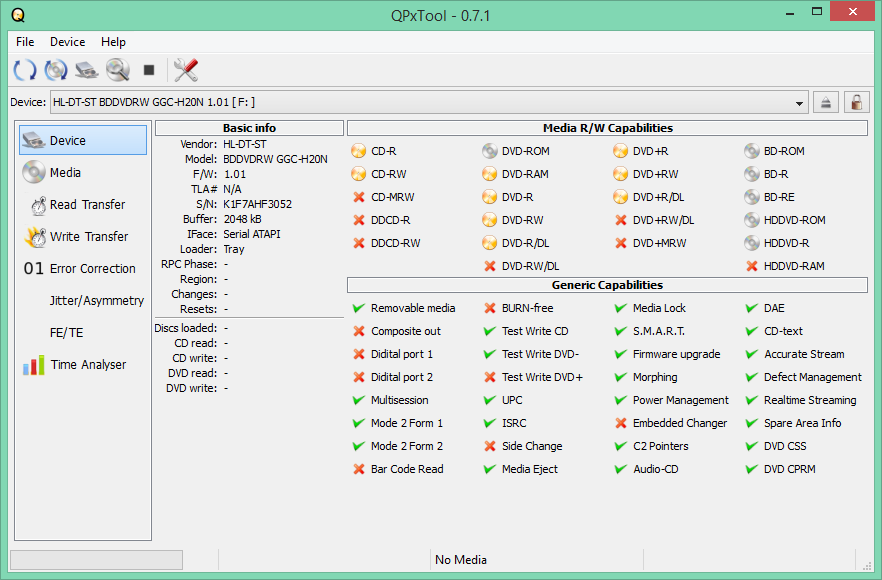Click the CD-RW capability disc icon

tap(358, 174)
